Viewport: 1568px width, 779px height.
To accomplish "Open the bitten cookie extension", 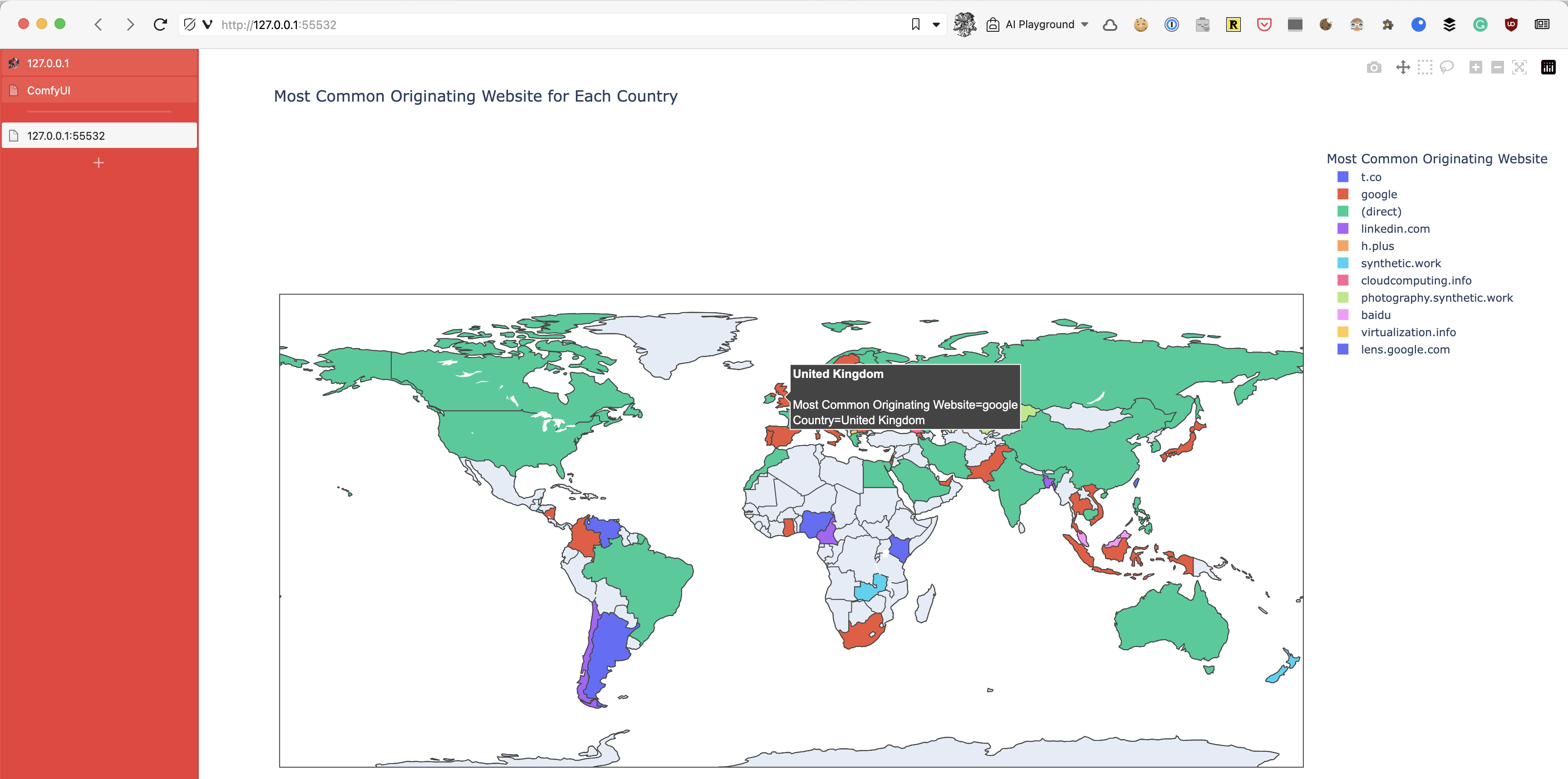I will coord(1326,24).
